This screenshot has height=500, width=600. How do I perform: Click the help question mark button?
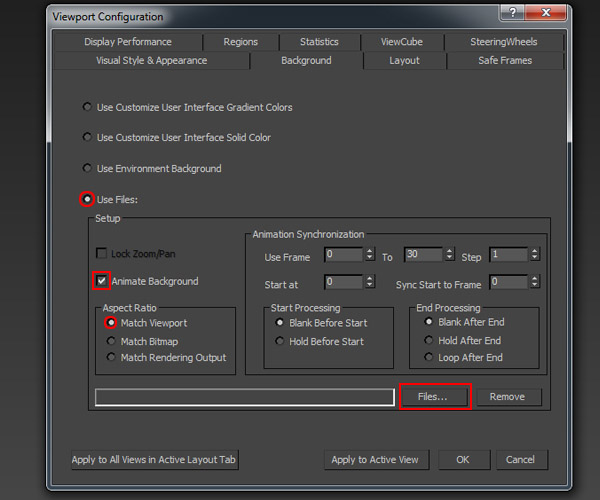point(512,13)
